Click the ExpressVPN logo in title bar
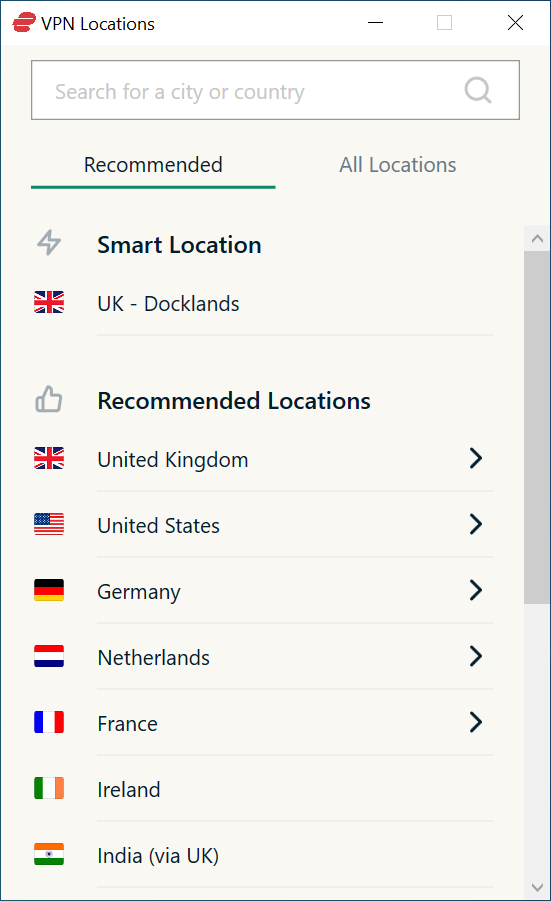The height and width of the screenshot is (901, 551). tap(24, 22)
